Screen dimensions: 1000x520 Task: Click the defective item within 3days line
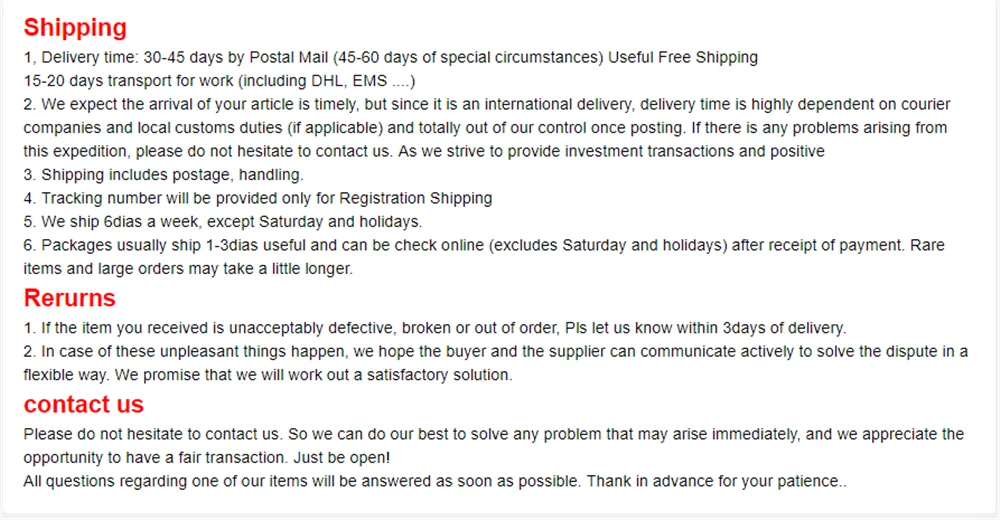tap(435, 328)
